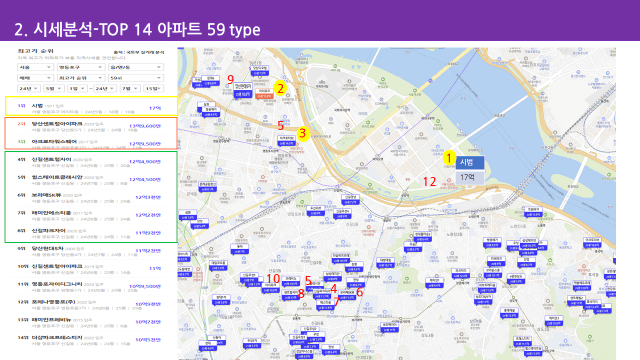Open the 영등포구 district dropdown
This screenshot has height=360, width=640.
pyautogui.click(x=81, y=67)
